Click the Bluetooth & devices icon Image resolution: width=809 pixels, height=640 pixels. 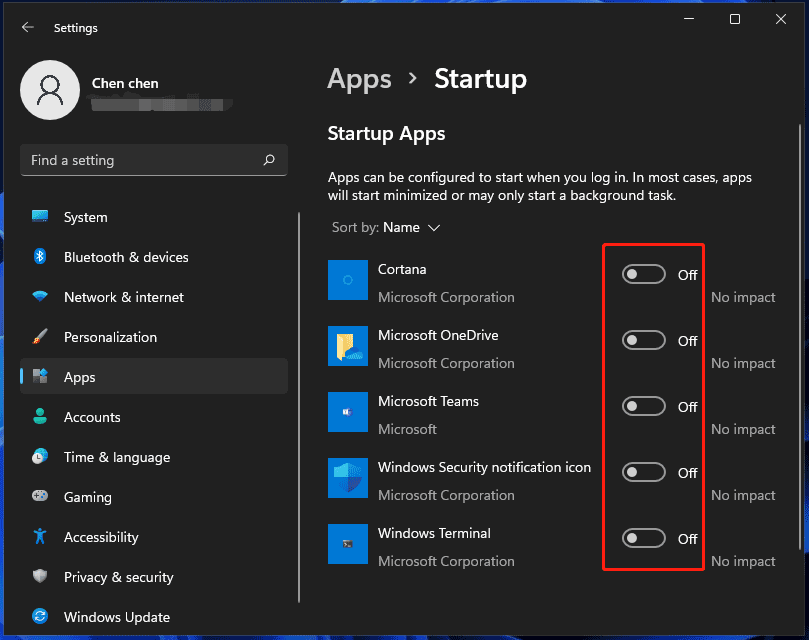pyautogui.click(x=40, y=257)
